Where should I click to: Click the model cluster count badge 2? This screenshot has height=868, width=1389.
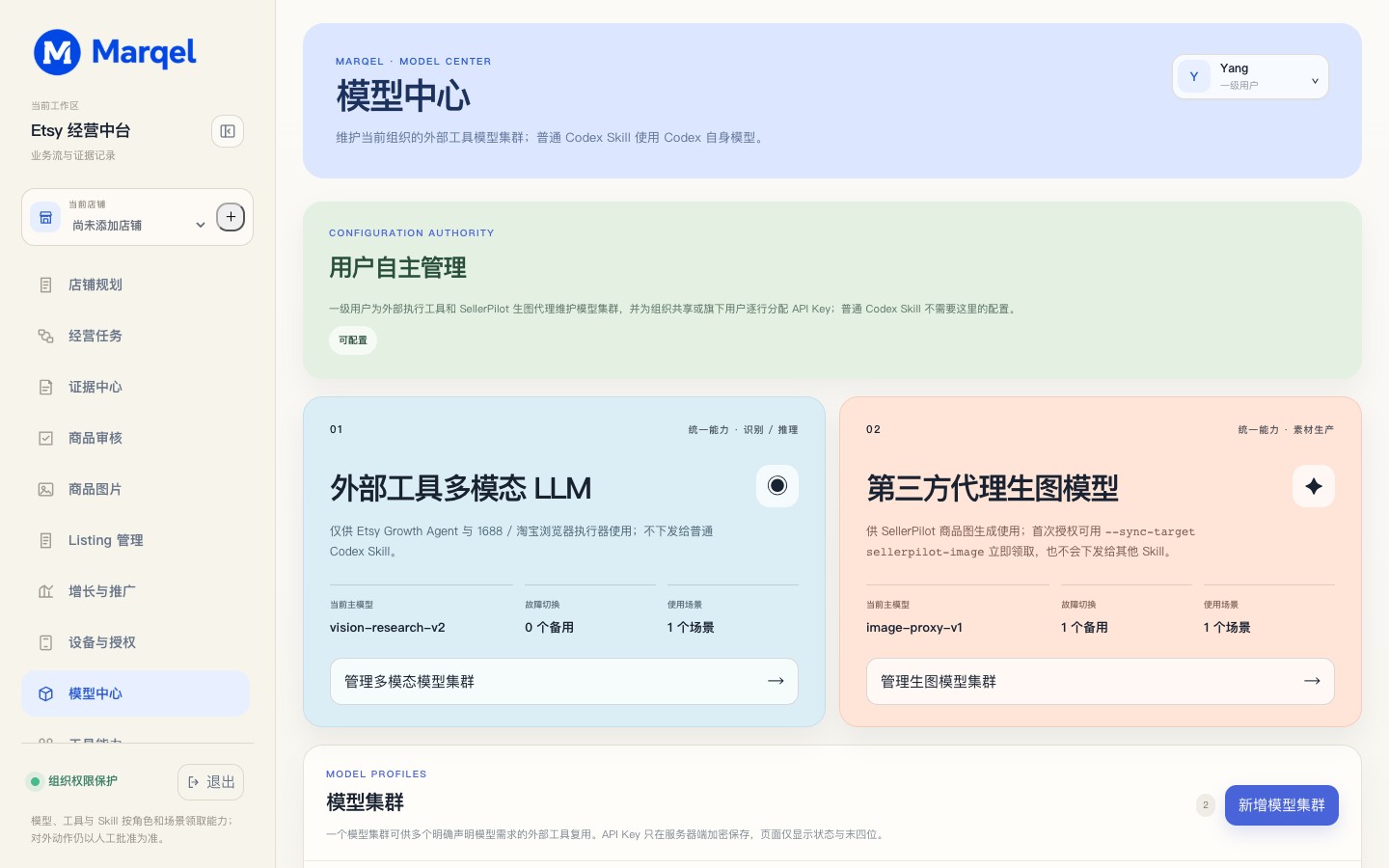pos(1206,805)
